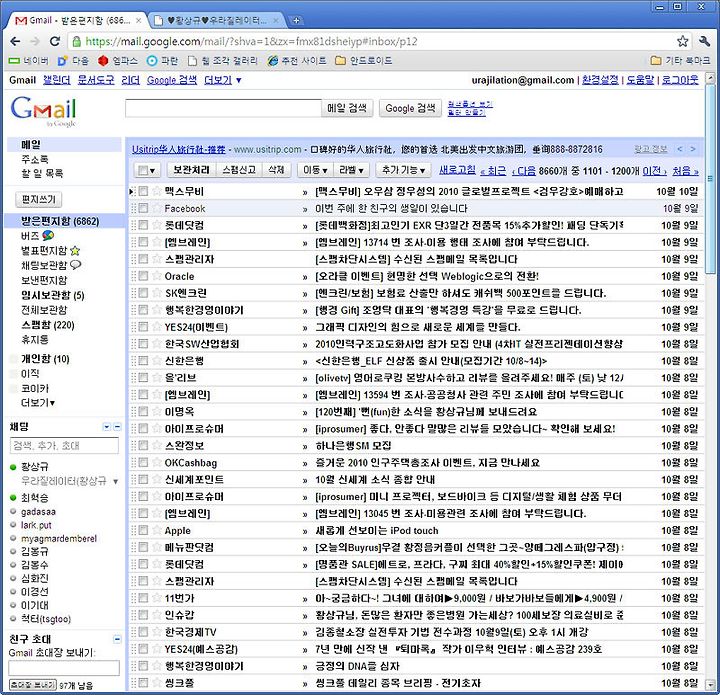Star the 맥스무비 email
The height and width of the screenshot is (695, 720).
pos(156,191)
